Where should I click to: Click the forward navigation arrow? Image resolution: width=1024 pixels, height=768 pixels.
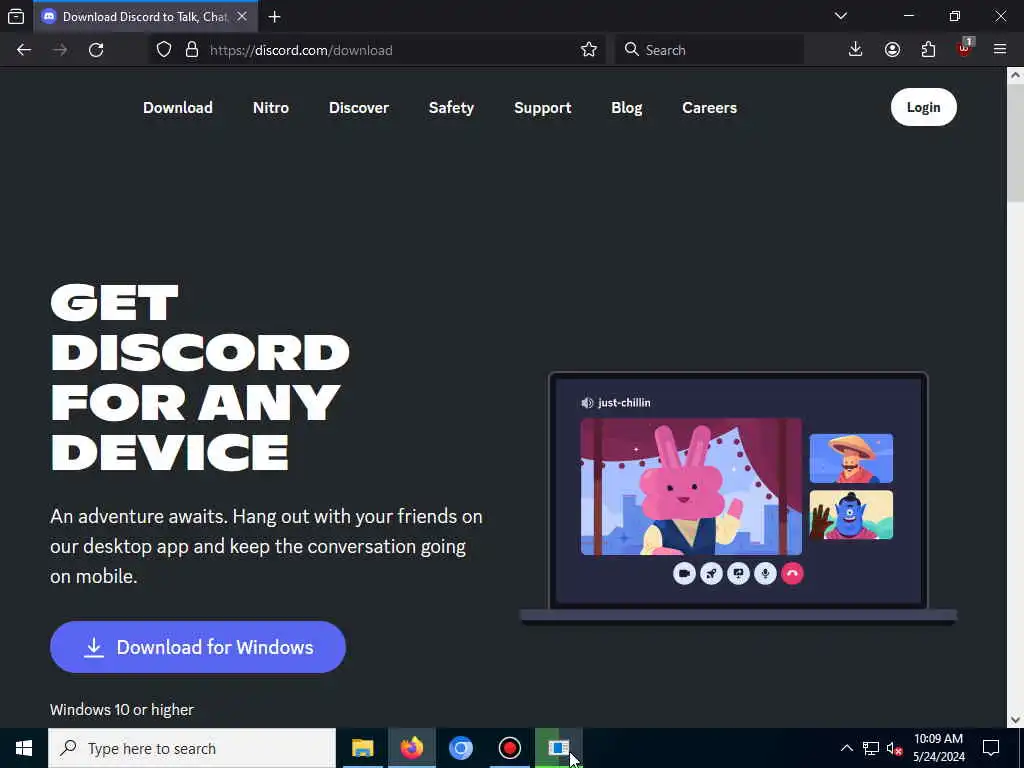tap(60, 50)
